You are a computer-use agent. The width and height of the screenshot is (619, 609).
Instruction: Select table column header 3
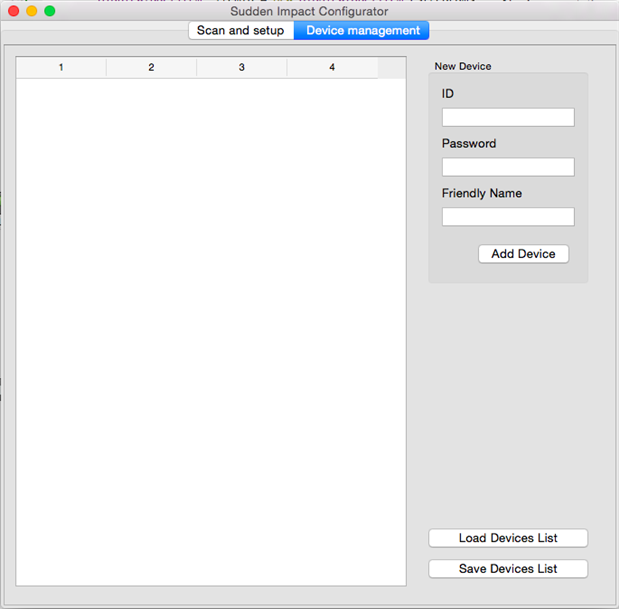(242, 67)
